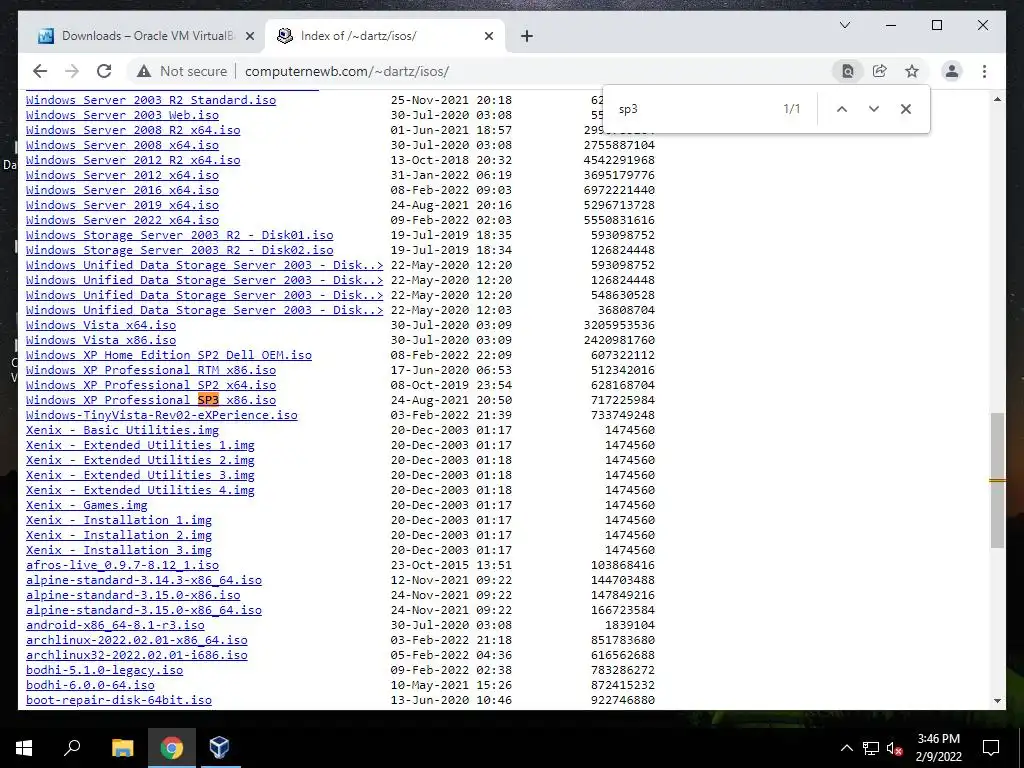The height and width of the screenshot is (768, 1024).
Task: Download archlinux-2022.02.01-x86_64.iso
Action: coord(136,641)
